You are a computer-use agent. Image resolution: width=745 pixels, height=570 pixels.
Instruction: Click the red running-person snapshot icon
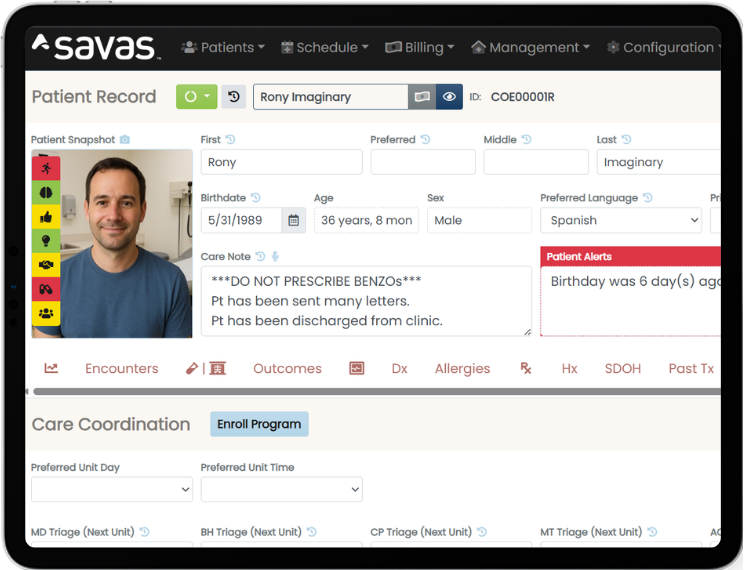[x=46, y=168]
